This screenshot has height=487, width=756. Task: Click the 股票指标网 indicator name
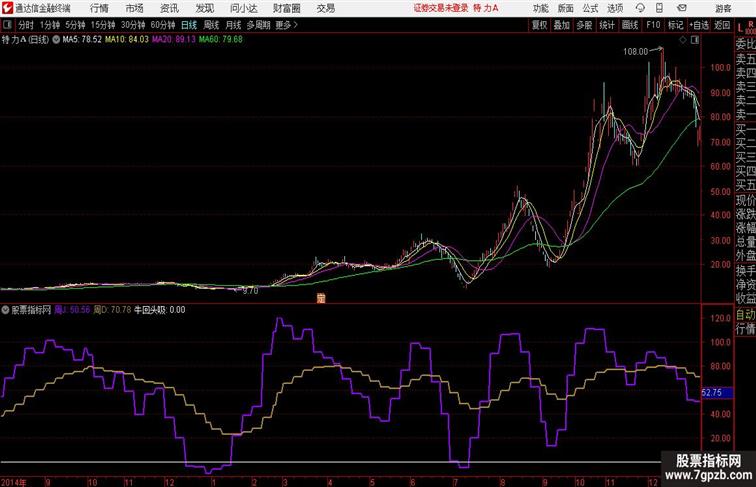(x=31, y=310)
